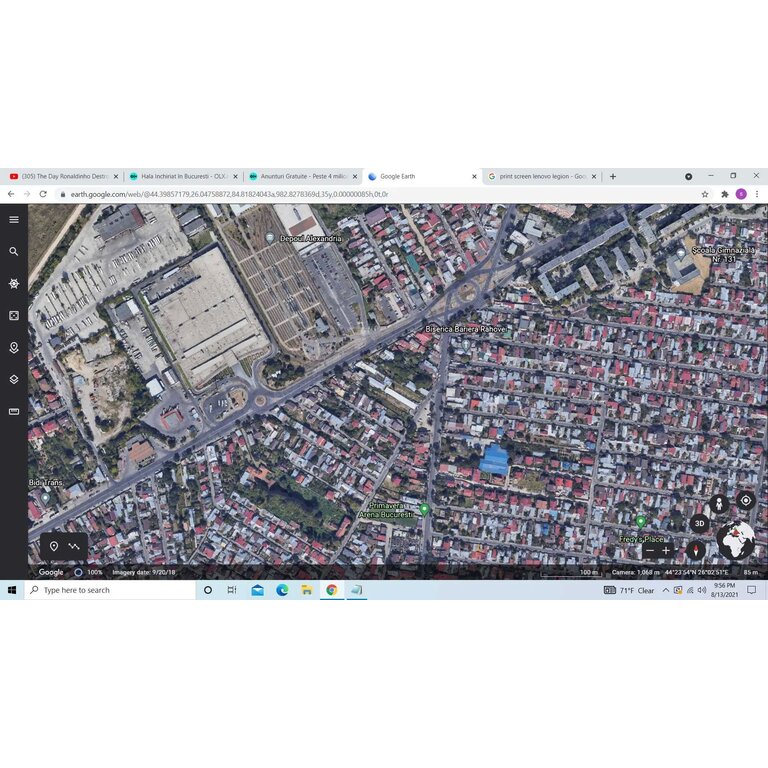Zoom in with the plus button
Viewport: 768px width, 768px height.
point(666,551)
